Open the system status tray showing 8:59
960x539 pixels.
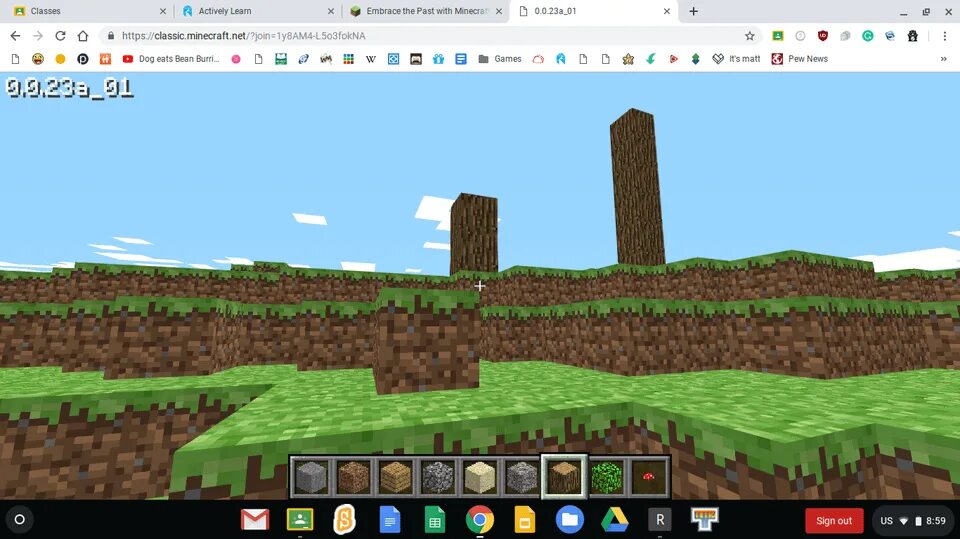[x=913, y=521]
